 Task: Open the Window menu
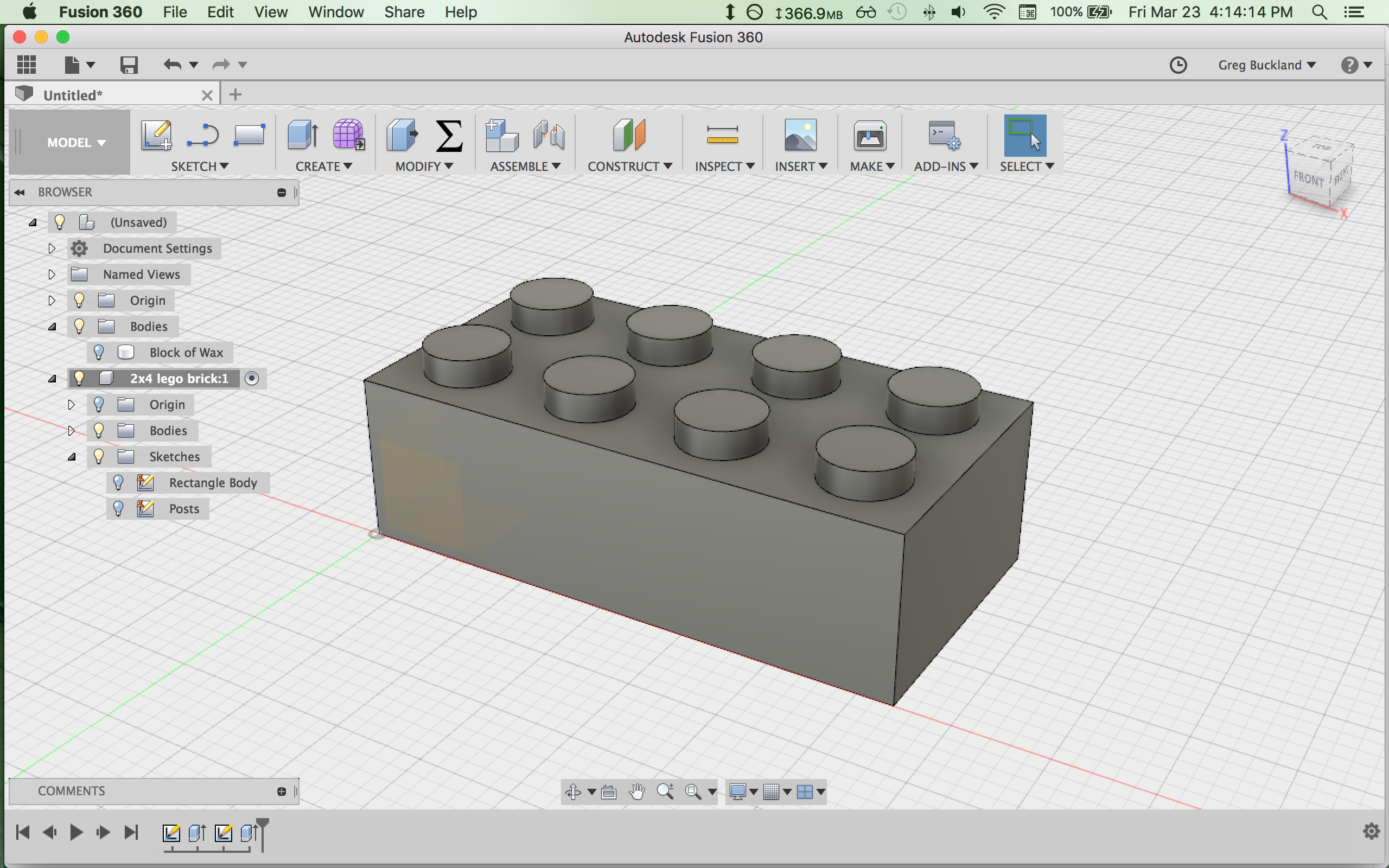point(336,12)
